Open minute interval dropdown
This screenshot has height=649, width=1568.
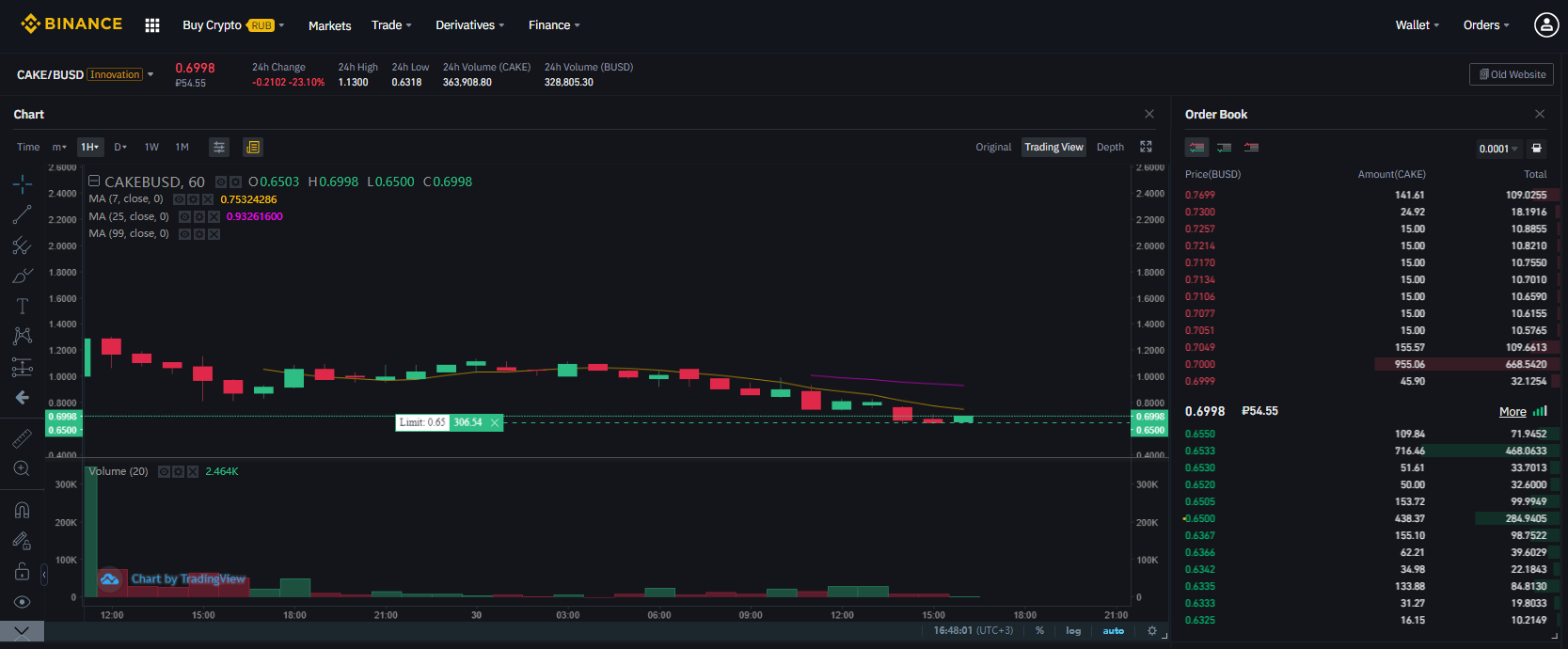[59, 147]
